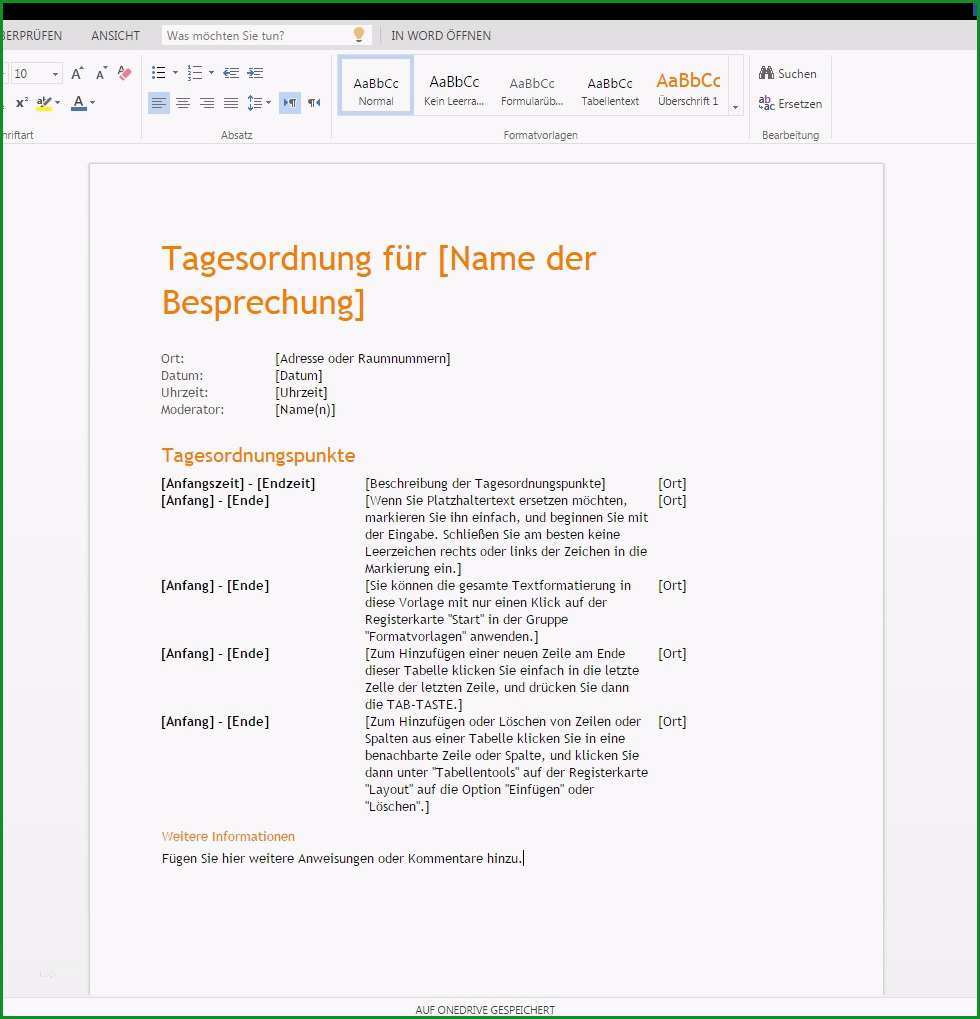Image resolution: width=980 pixels, height=1019 pixels.
Task: Toggle left-to-right text direction
Action: click(x=290, y=103)
